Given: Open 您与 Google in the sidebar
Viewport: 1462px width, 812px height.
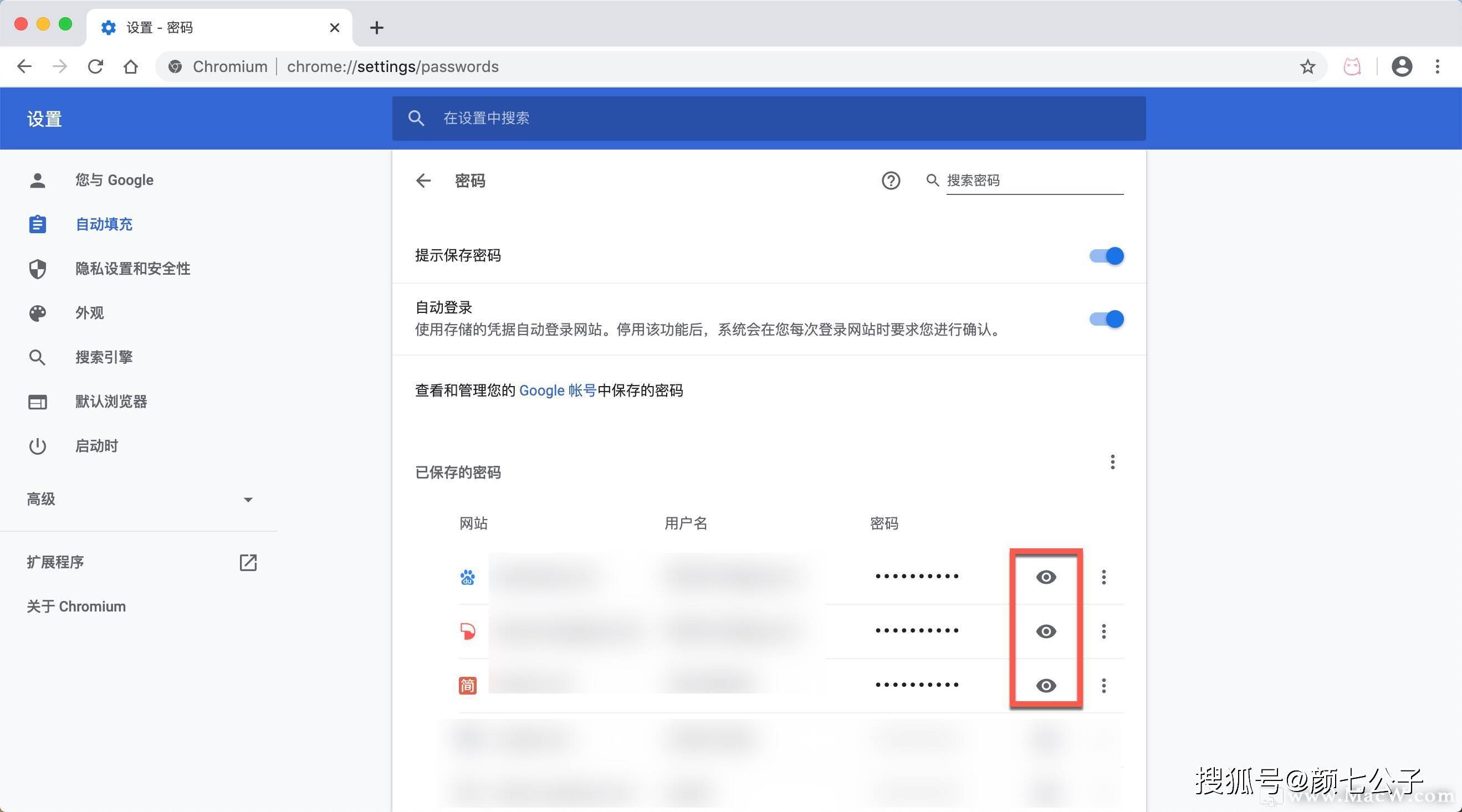Looking at the screenshot, I should point(115,181).
